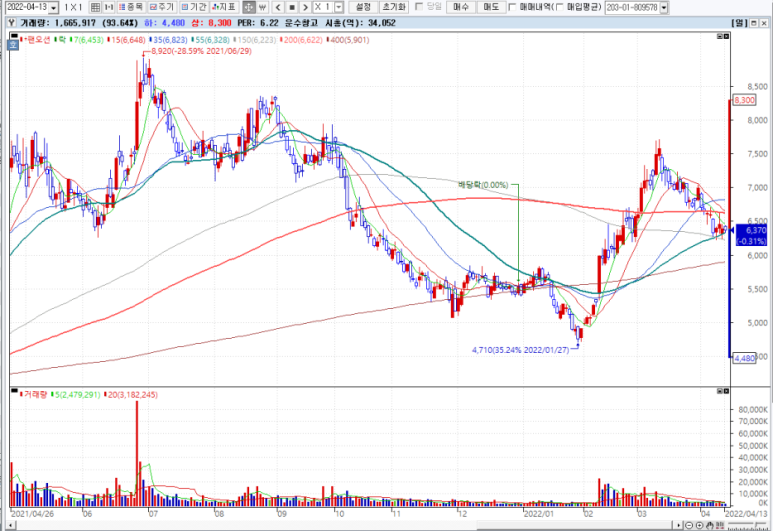The height and width of the screenshot is (531, 773).
Task: Click the 매도 sell button
Action: click(x=491, y=7)
